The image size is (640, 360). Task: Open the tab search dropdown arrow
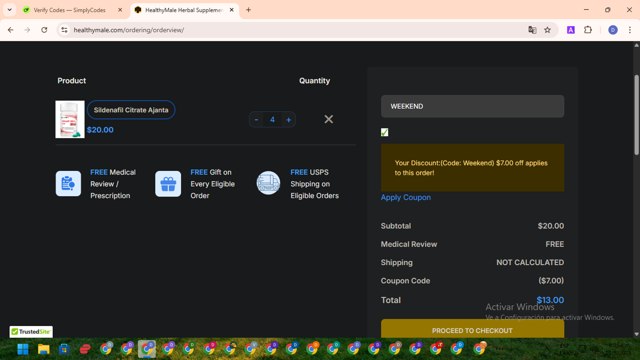tap(9, 10)
